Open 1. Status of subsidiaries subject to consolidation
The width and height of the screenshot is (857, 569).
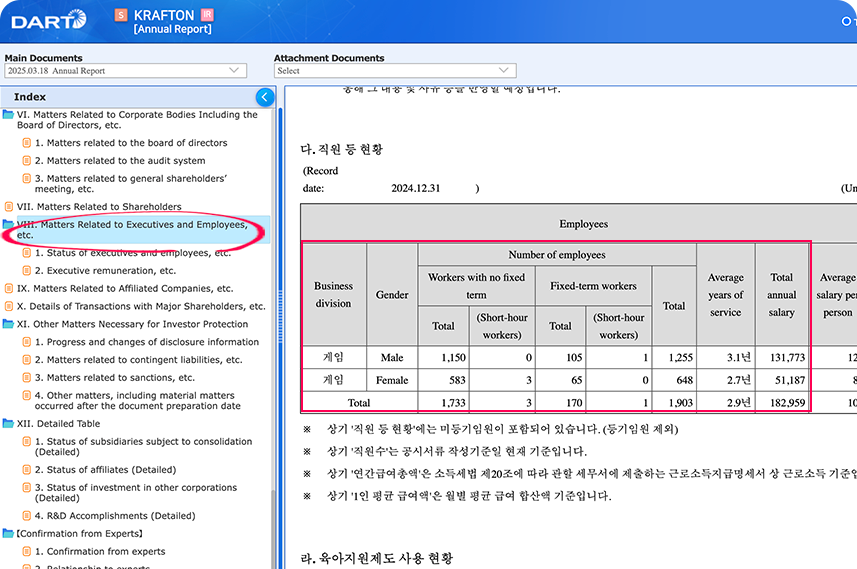(143, 447)
